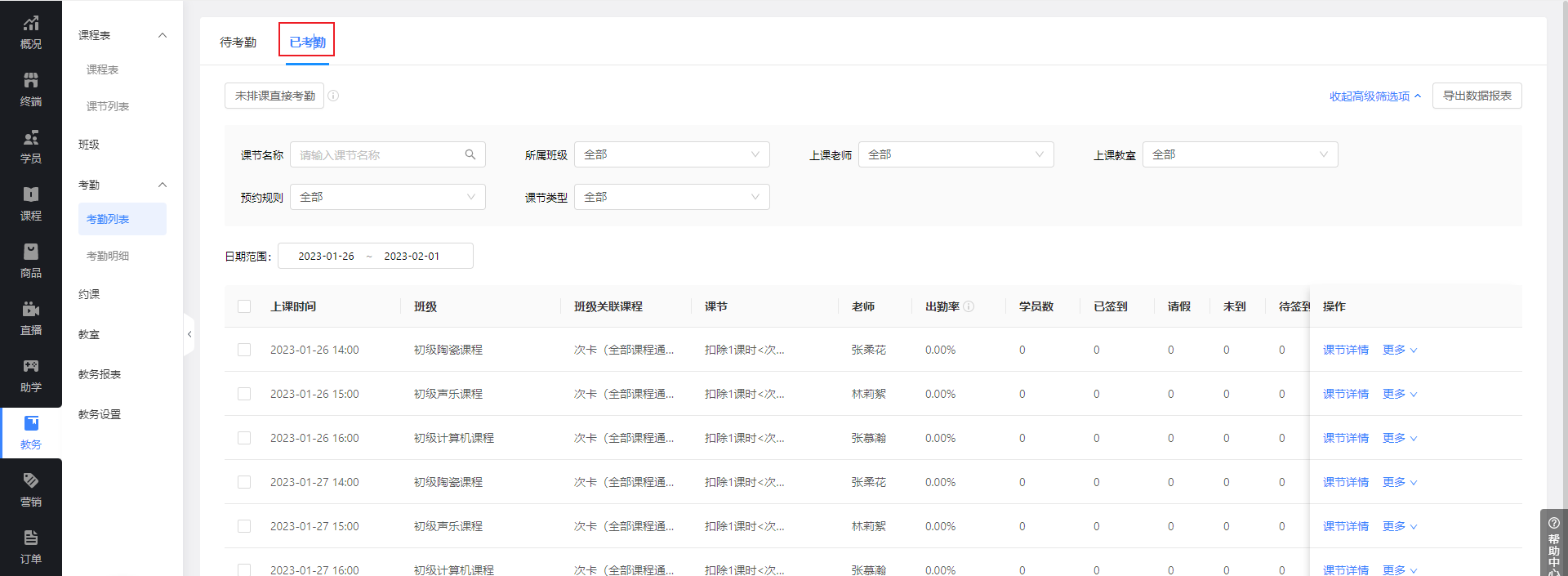Switch to the 已考勤 tab
Viewport: 1568px width, 576px height.
[x=307, y=42]
